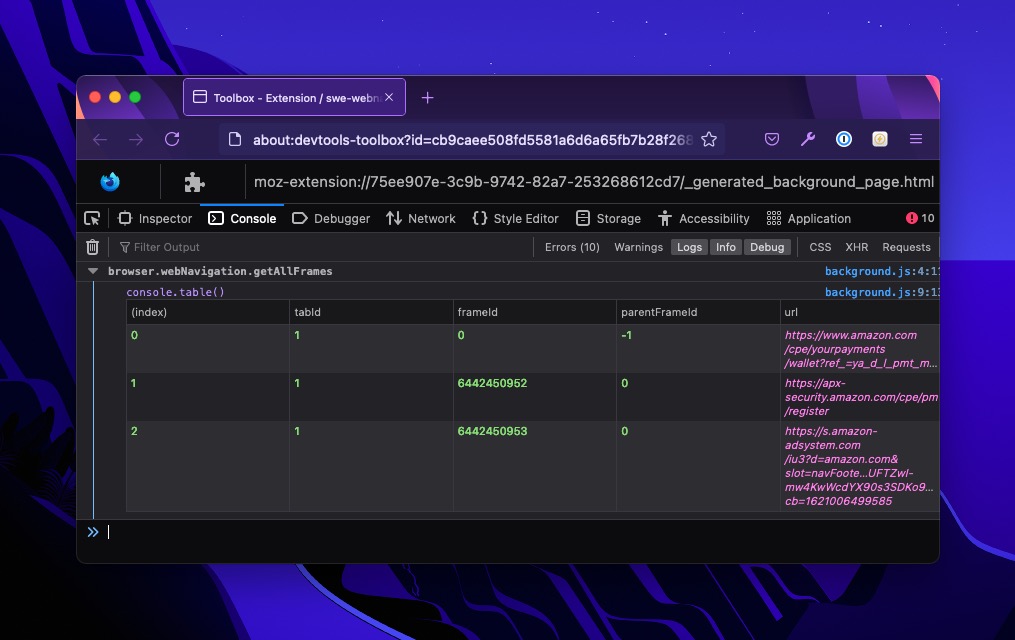Sort table by parentFrameId column header
This screenshot has width=1015, height=640.
point(698,312)
